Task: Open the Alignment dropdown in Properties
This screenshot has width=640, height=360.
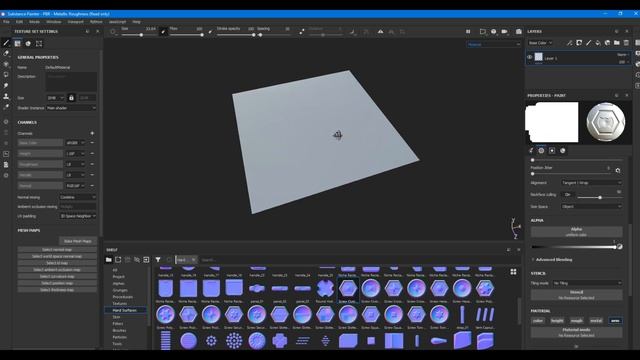Action: pos(591,183)
